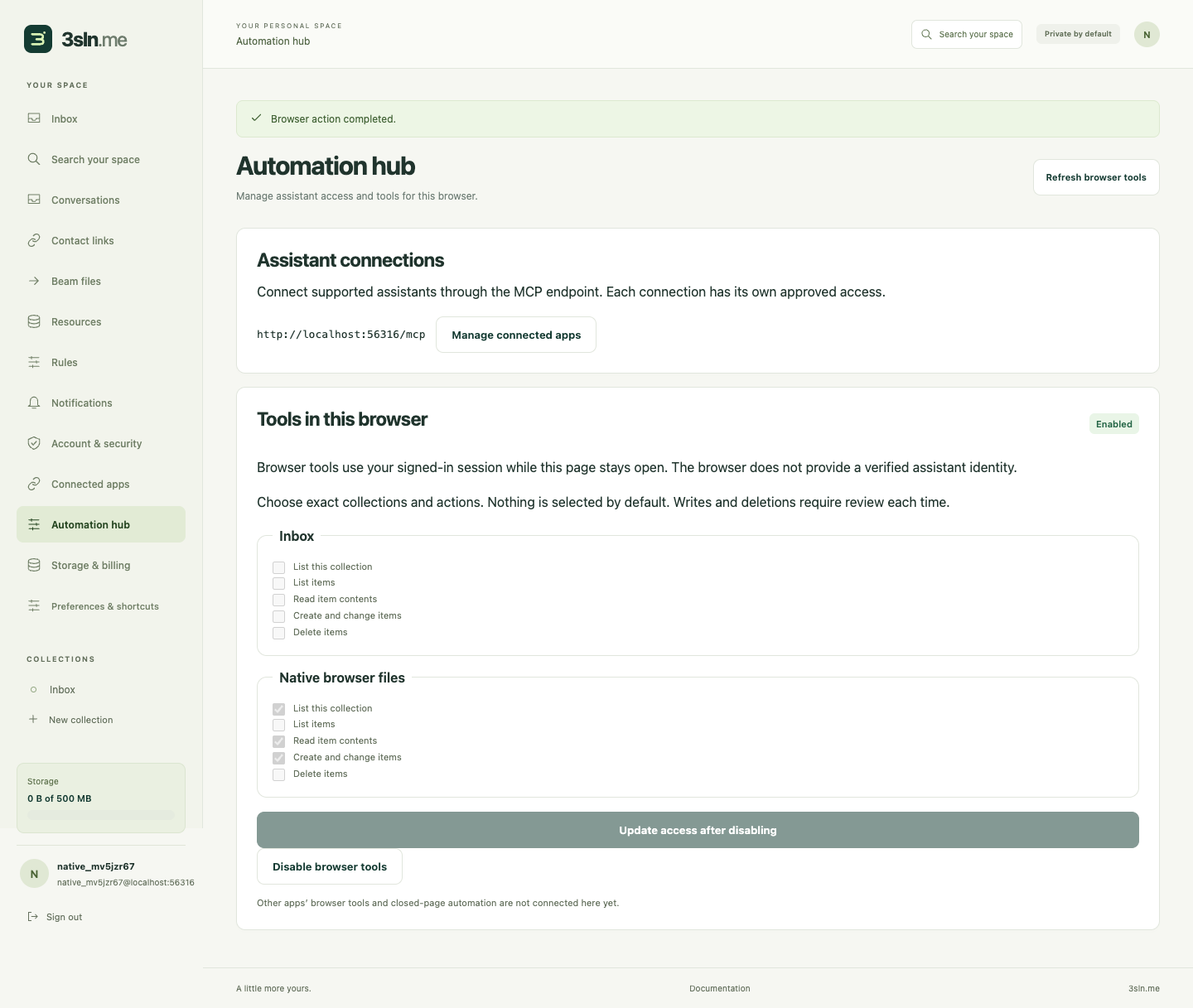1193x1008 pixels.
Task: Click the Inbox tray icon in sidebar
Action: [x=34, y=118]
